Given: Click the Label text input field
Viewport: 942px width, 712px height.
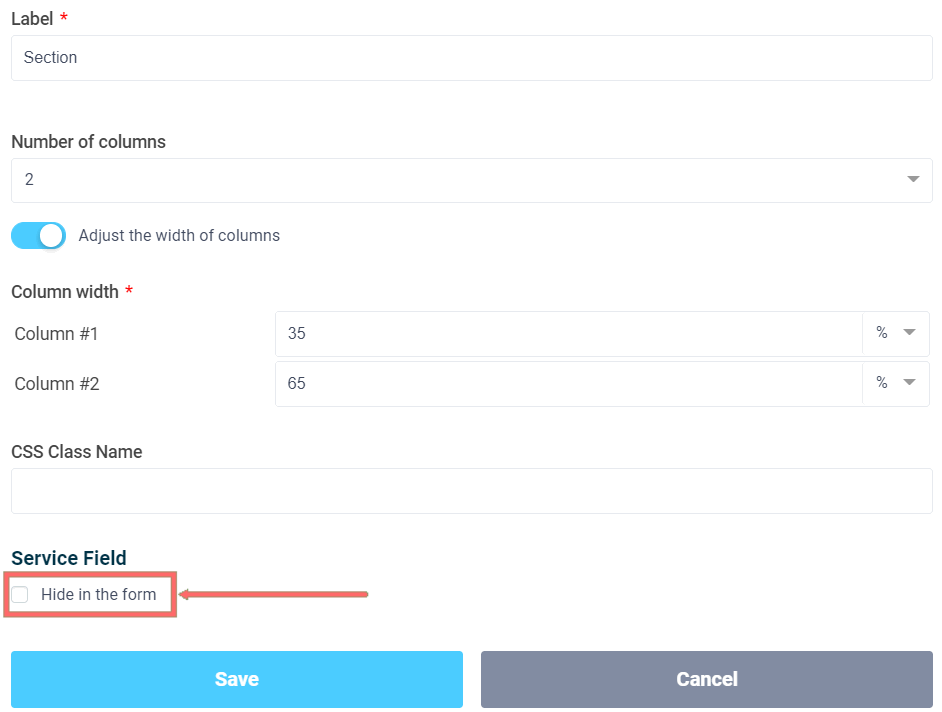Looking at the screenshot, I should tap(471, 58).
